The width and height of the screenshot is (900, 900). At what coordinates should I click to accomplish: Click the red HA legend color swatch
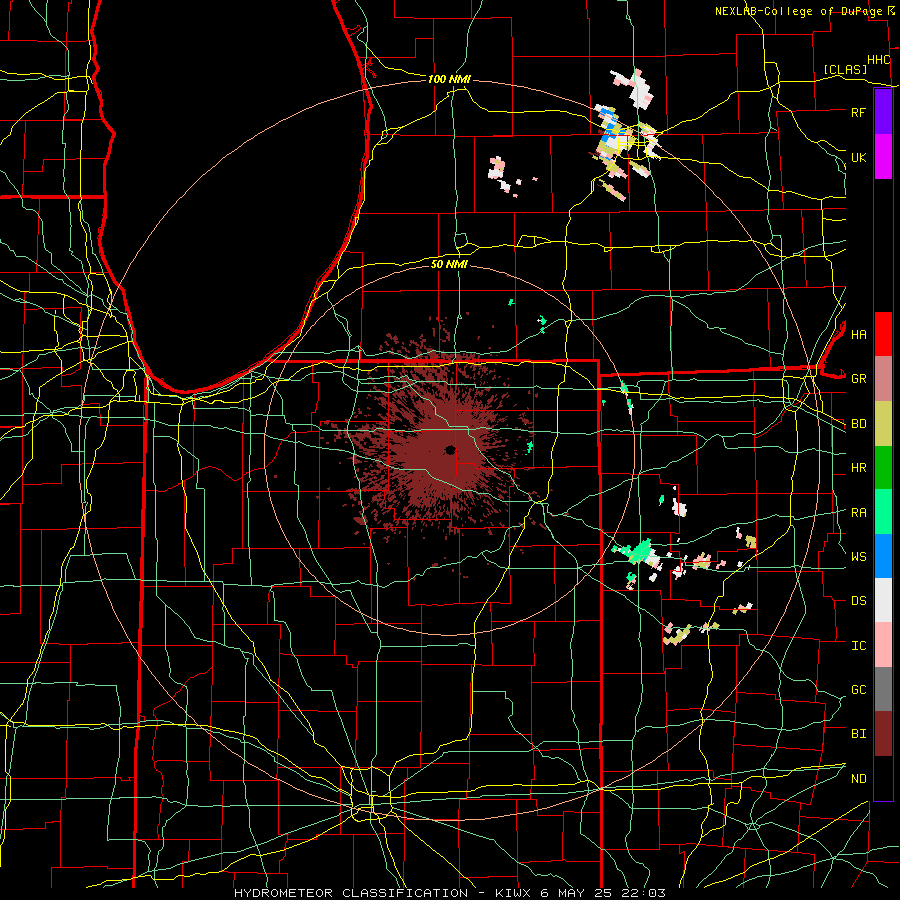[883, 334]
